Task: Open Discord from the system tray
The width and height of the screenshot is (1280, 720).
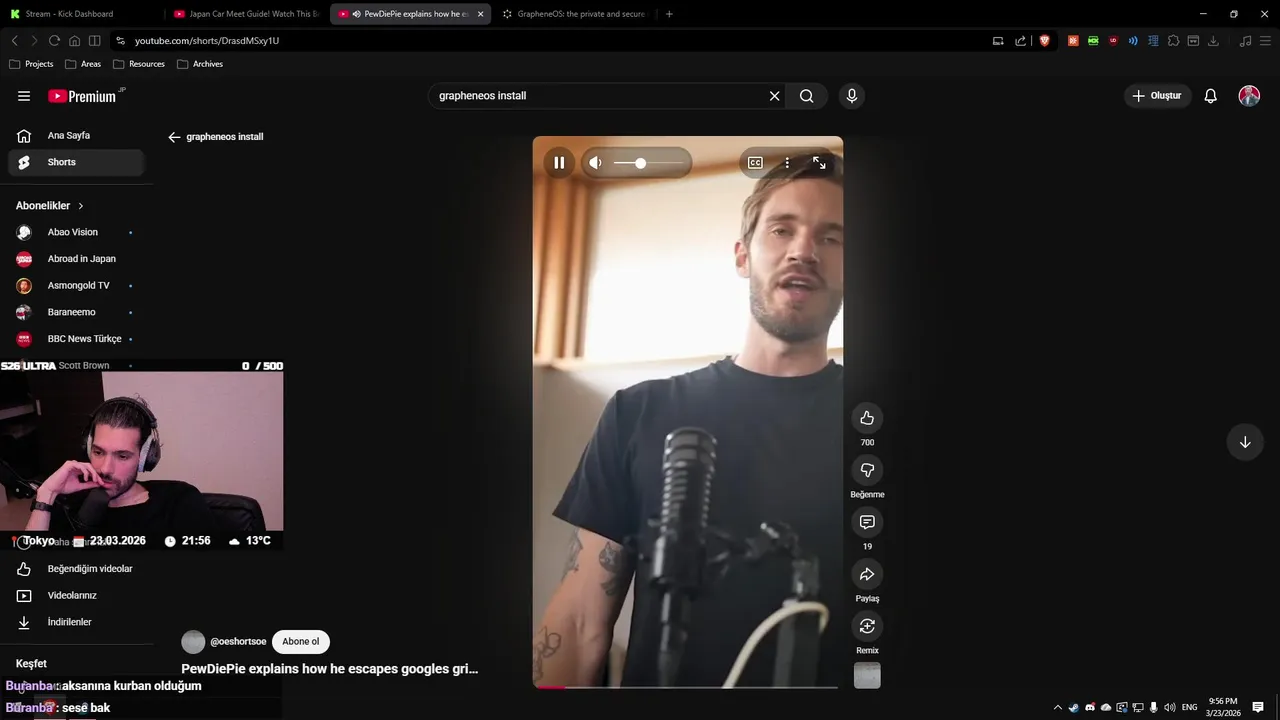Action: 1090,707
